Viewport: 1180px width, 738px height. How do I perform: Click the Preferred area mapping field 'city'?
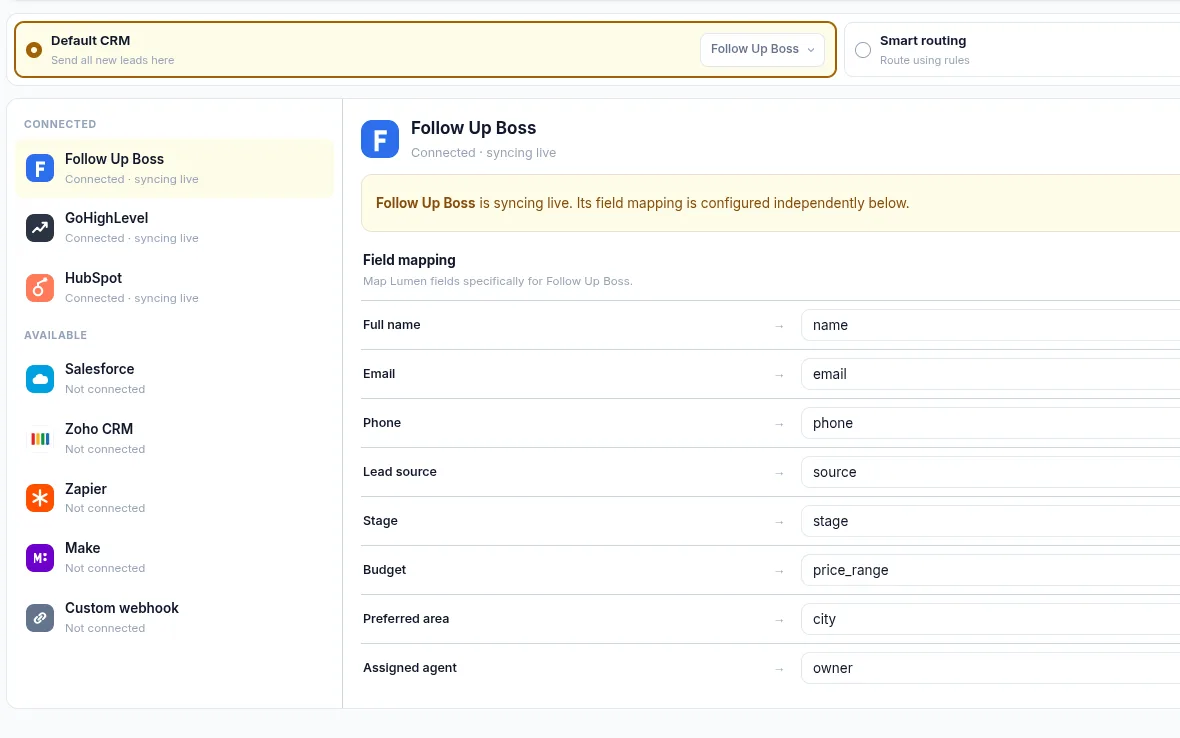click(990, 618)
